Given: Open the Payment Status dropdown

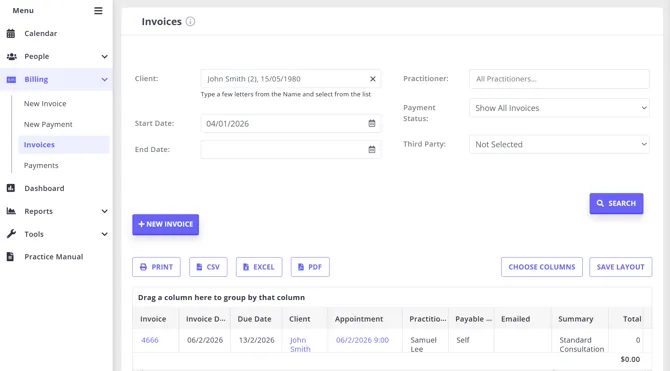Looking at the screenshot, I should point(559,108).
